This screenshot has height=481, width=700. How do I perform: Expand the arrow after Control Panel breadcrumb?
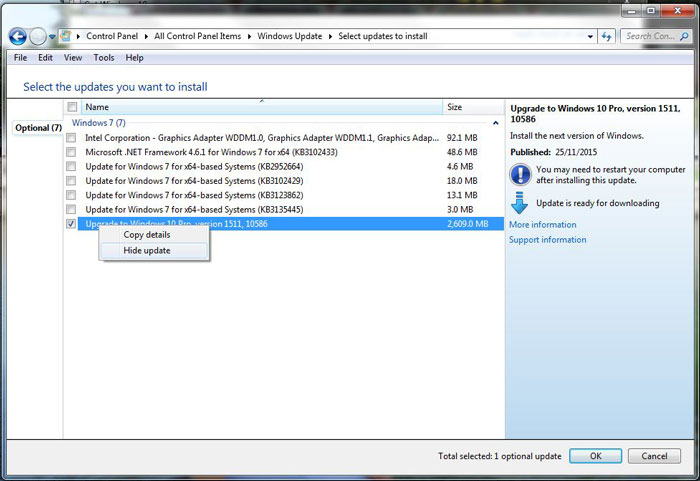click(146, 37)
